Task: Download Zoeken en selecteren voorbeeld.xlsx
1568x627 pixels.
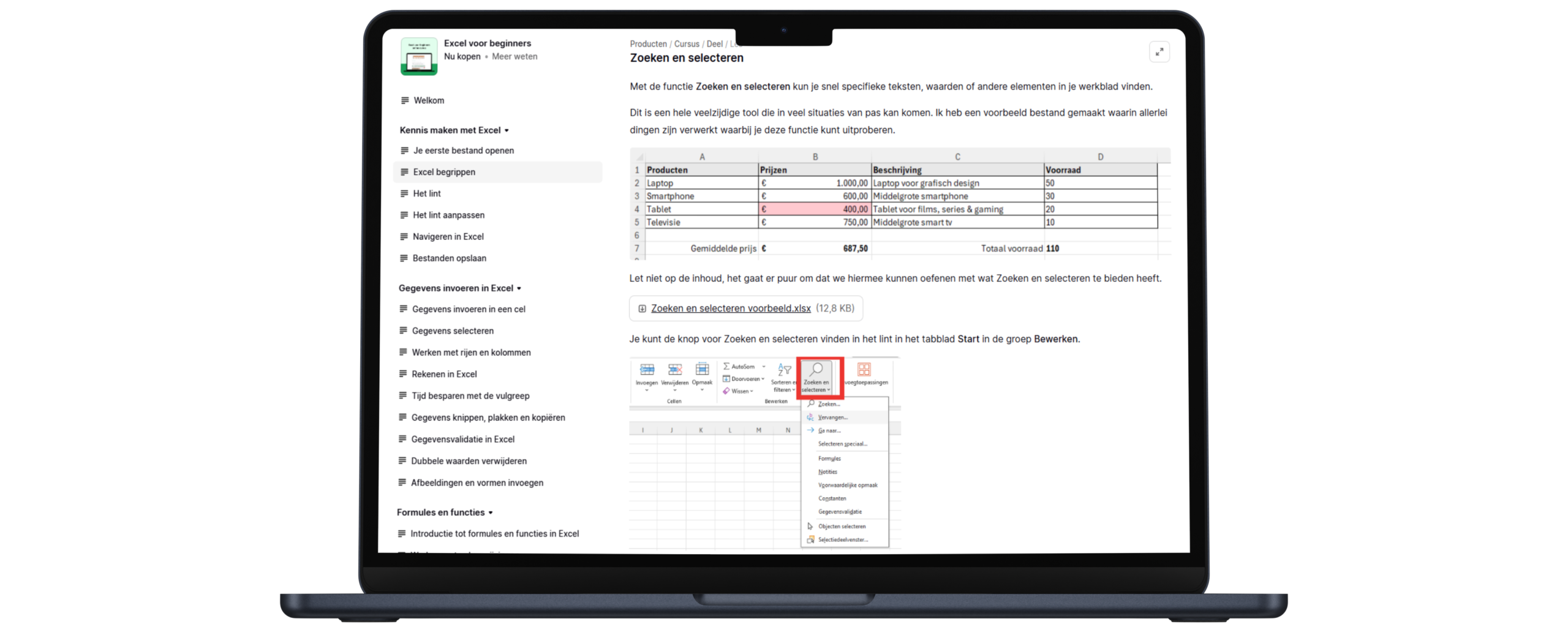Action: pyautogui.click(x=730, y=308)
